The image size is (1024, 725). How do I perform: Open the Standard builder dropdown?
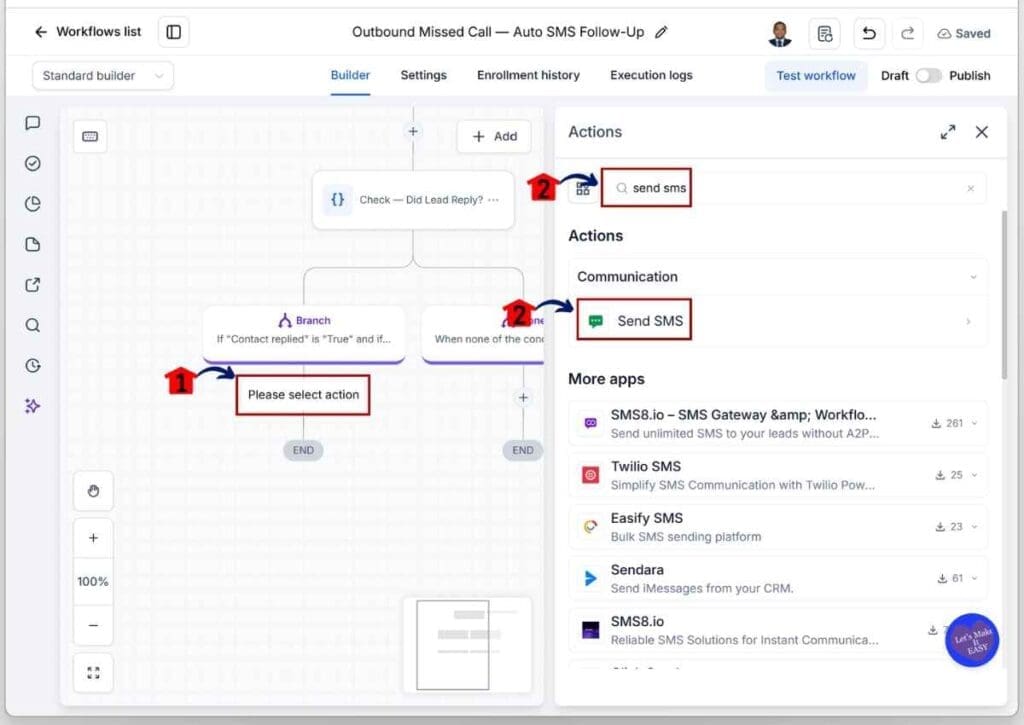coord(103,76)
